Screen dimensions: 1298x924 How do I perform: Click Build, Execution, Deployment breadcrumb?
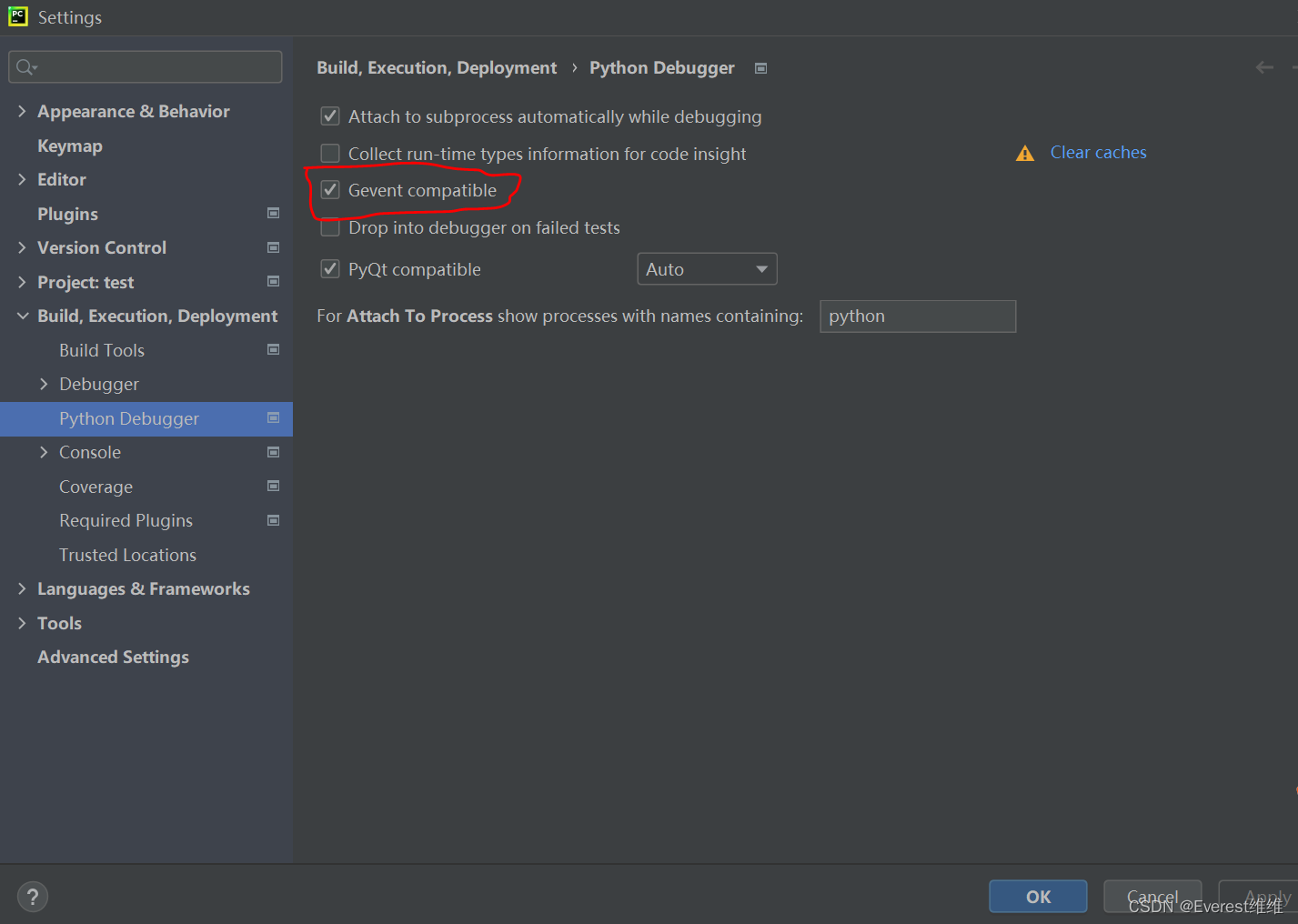pyautogui.click(x=437, y=68)
